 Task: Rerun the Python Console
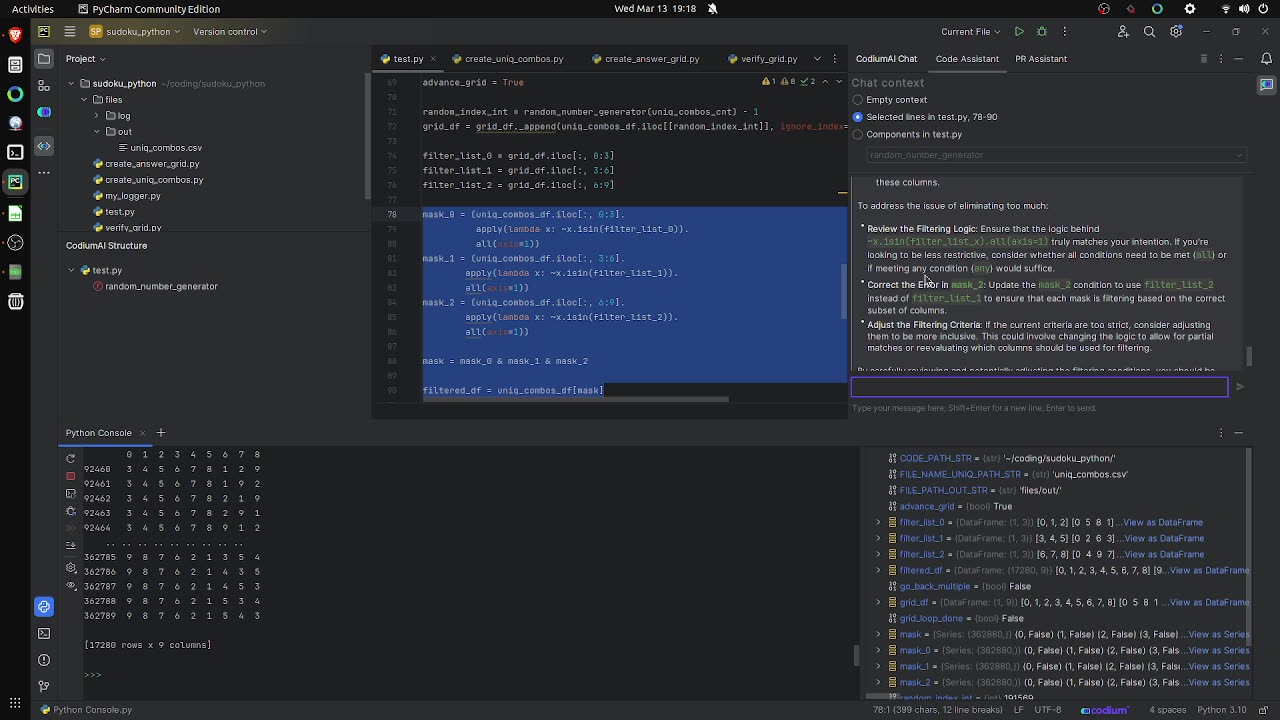point(70,458)
